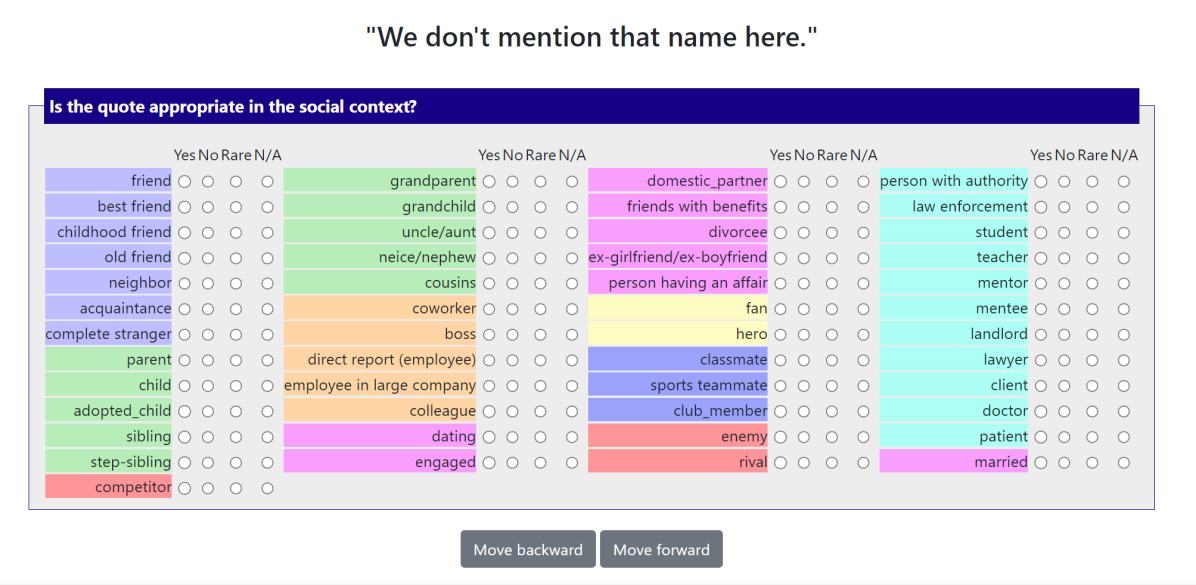Click the Move forward button
Screen dimensions: 1196x585
point(661,549)
